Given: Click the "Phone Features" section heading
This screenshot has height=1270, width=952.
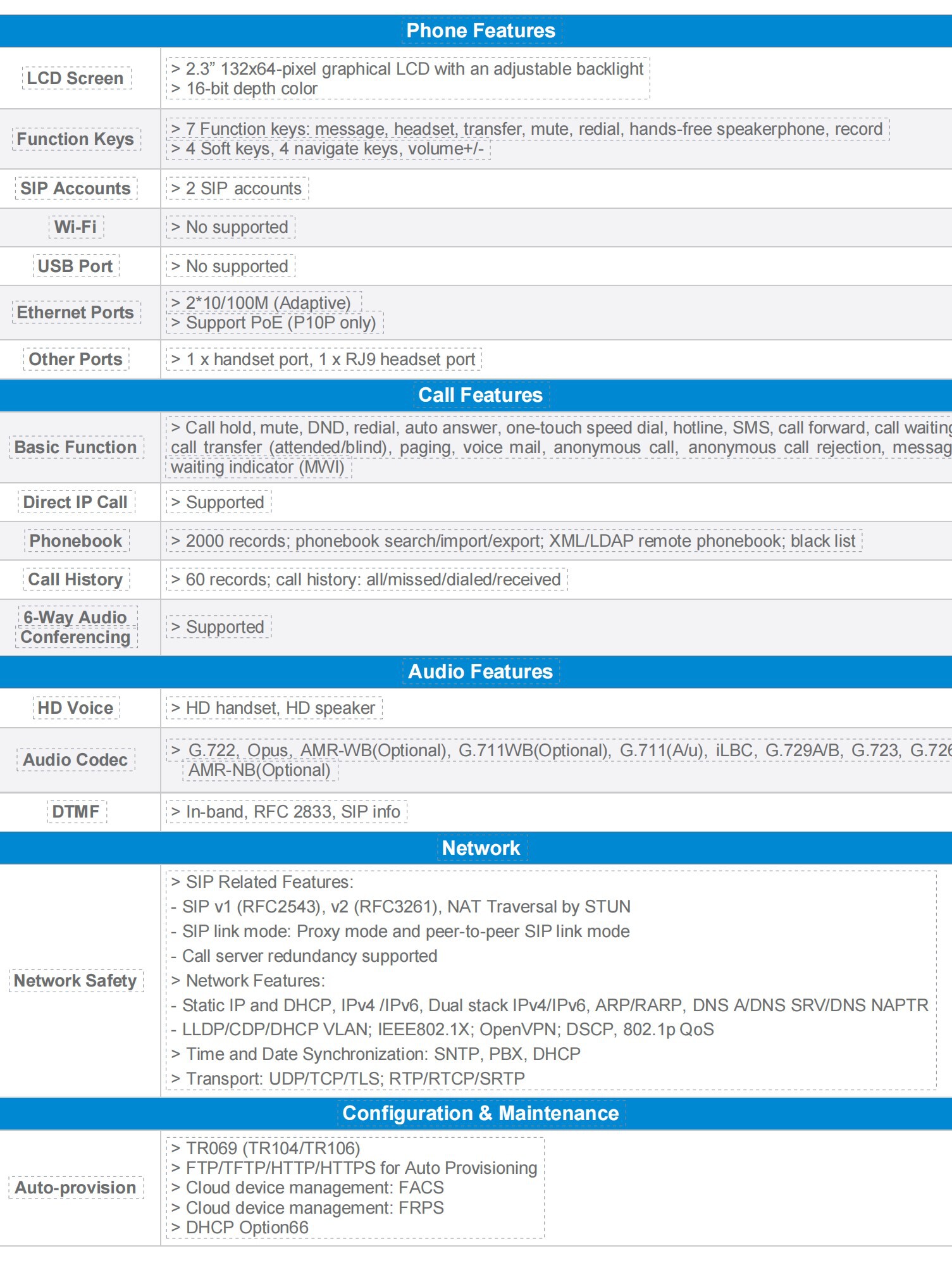Looking at the screenshot, I should (481, 30).
